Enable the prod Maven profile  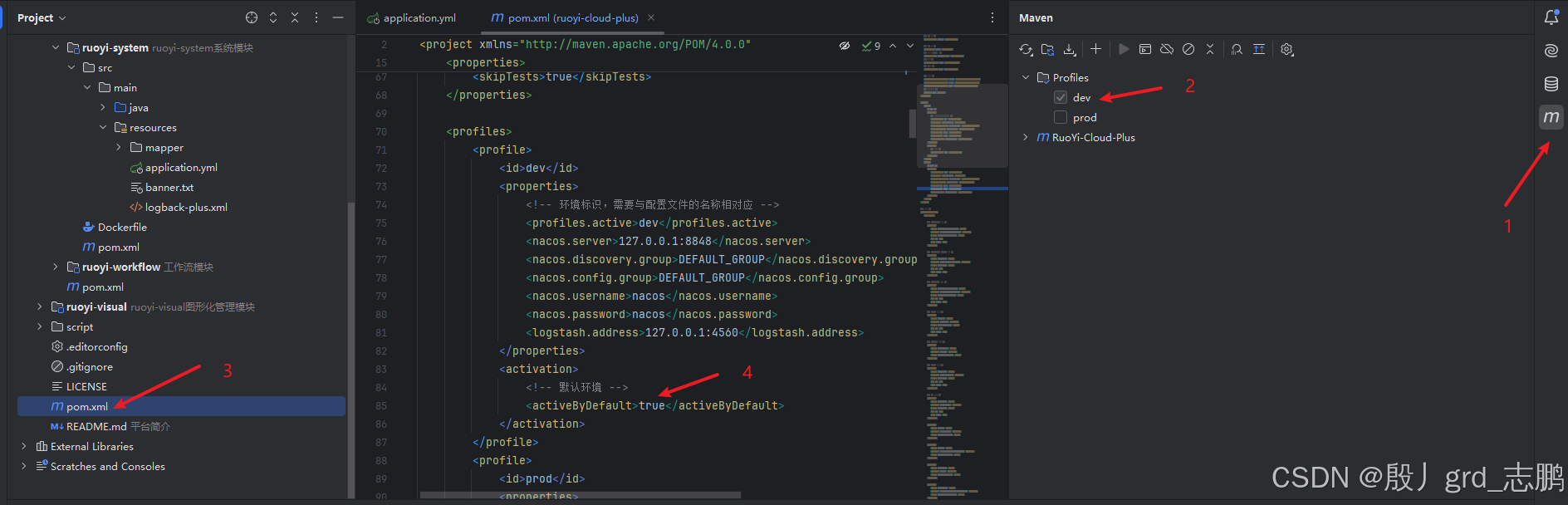[x=1061, y=117]
